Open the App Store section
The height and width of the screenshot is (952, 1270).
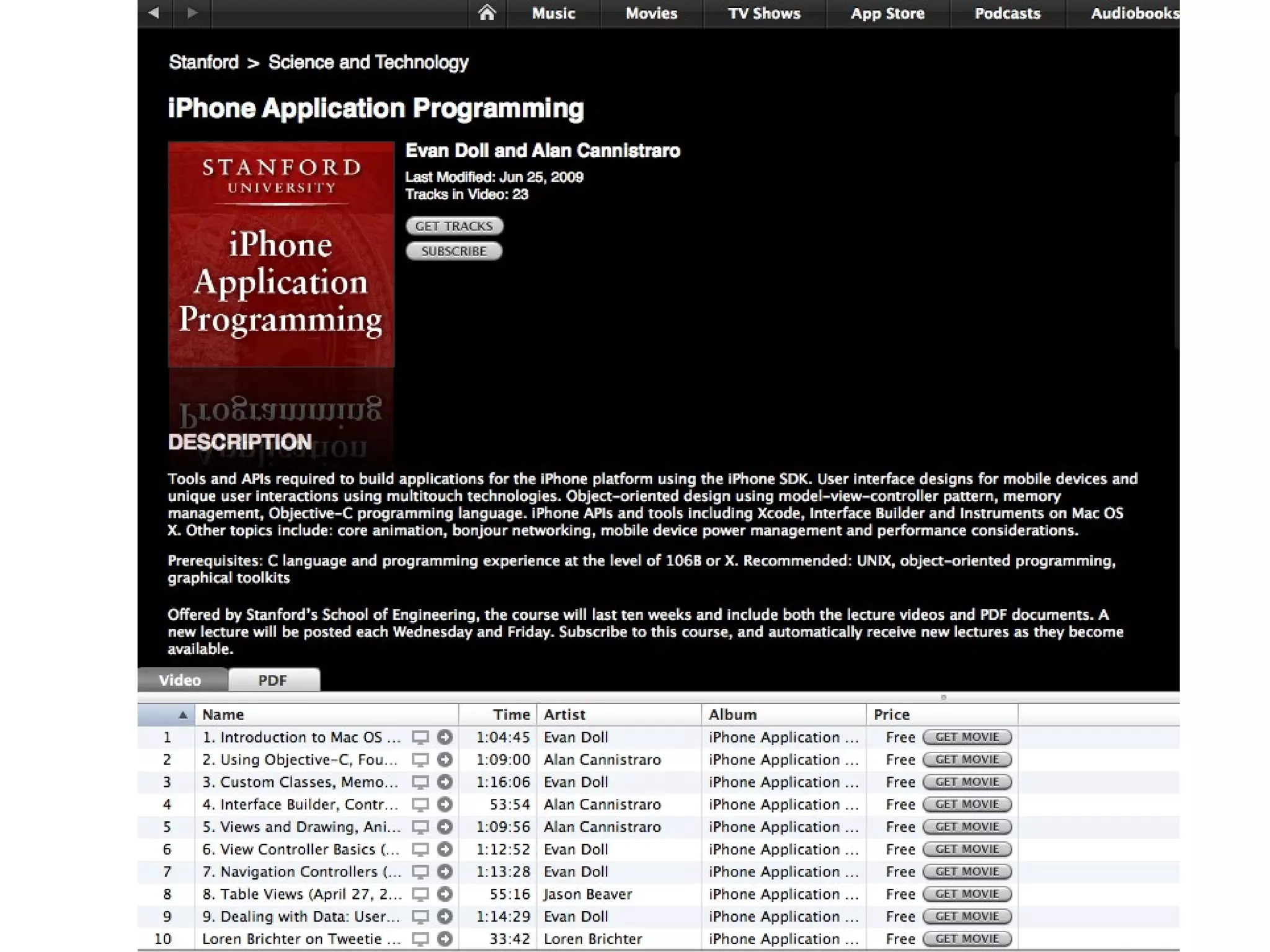tap(887, 14)
